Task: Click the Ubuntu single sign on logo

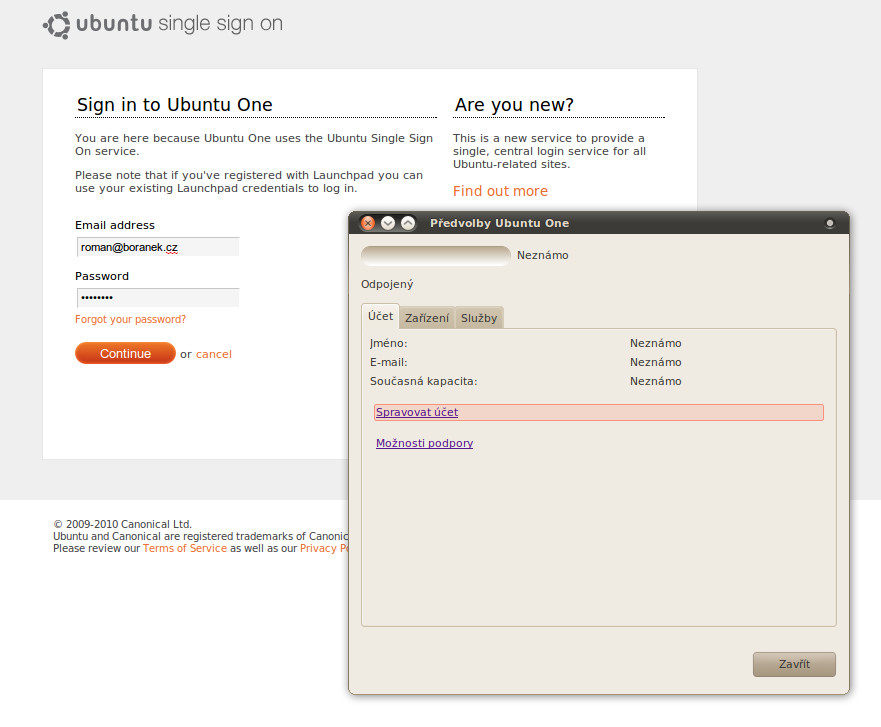Action: pos(163,25)
